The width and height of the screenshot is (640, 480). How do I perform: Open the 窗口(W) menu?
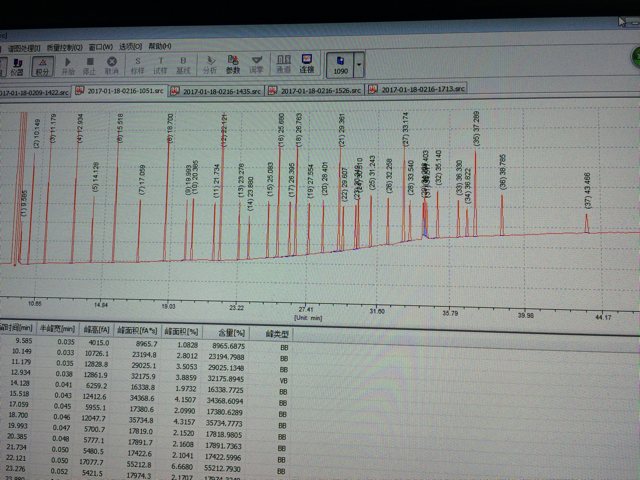pos(100,47)
